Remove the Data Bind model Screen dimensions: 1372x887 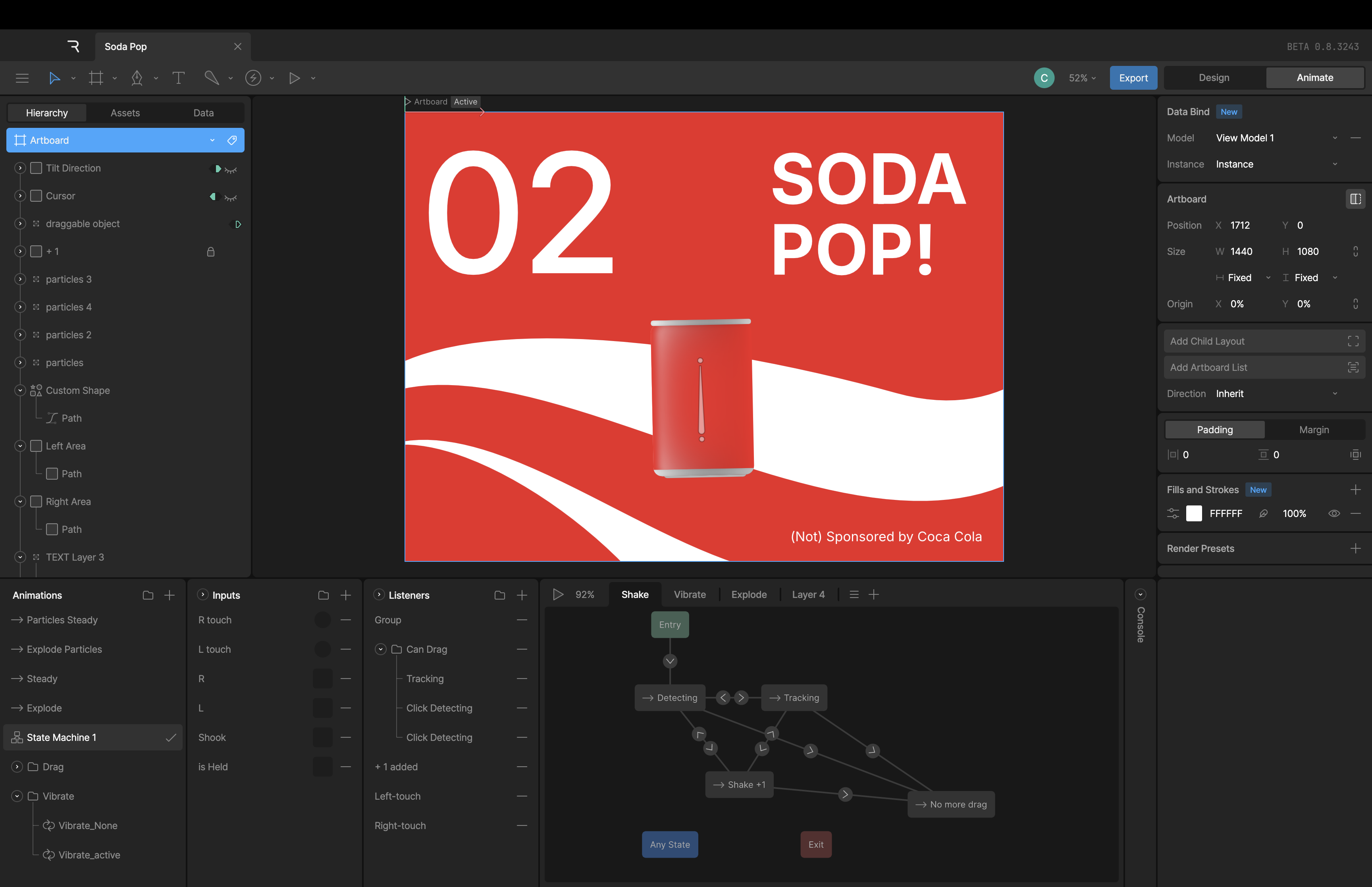click(x=1355, y=138)
